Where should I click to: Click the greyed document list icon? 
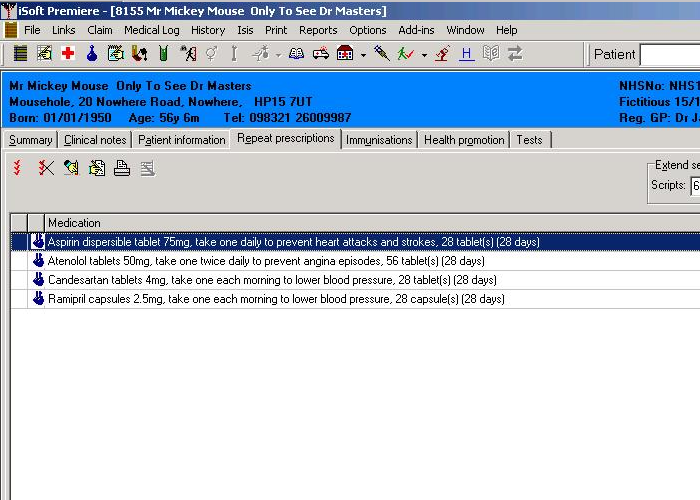148,168
